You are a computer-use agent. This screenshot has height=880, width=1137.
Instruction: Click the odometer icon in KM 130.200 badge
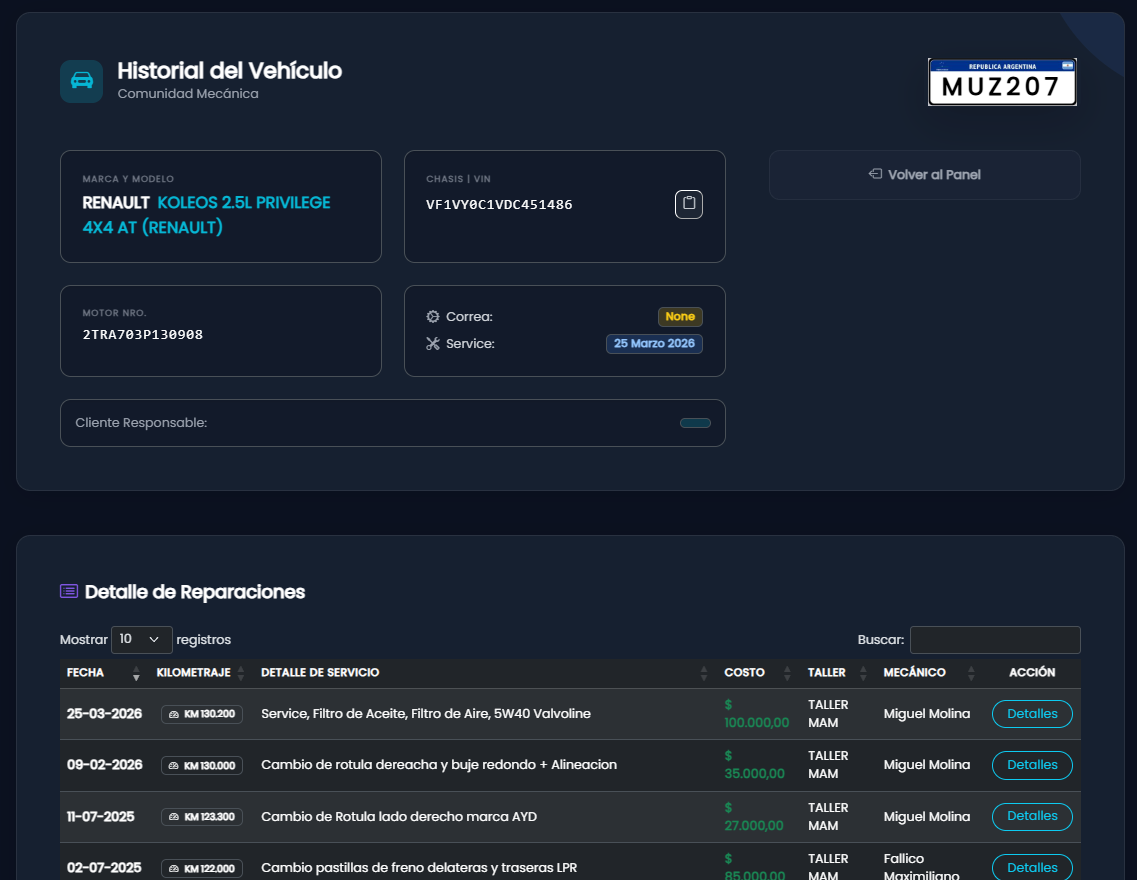(x=174, y=714)
